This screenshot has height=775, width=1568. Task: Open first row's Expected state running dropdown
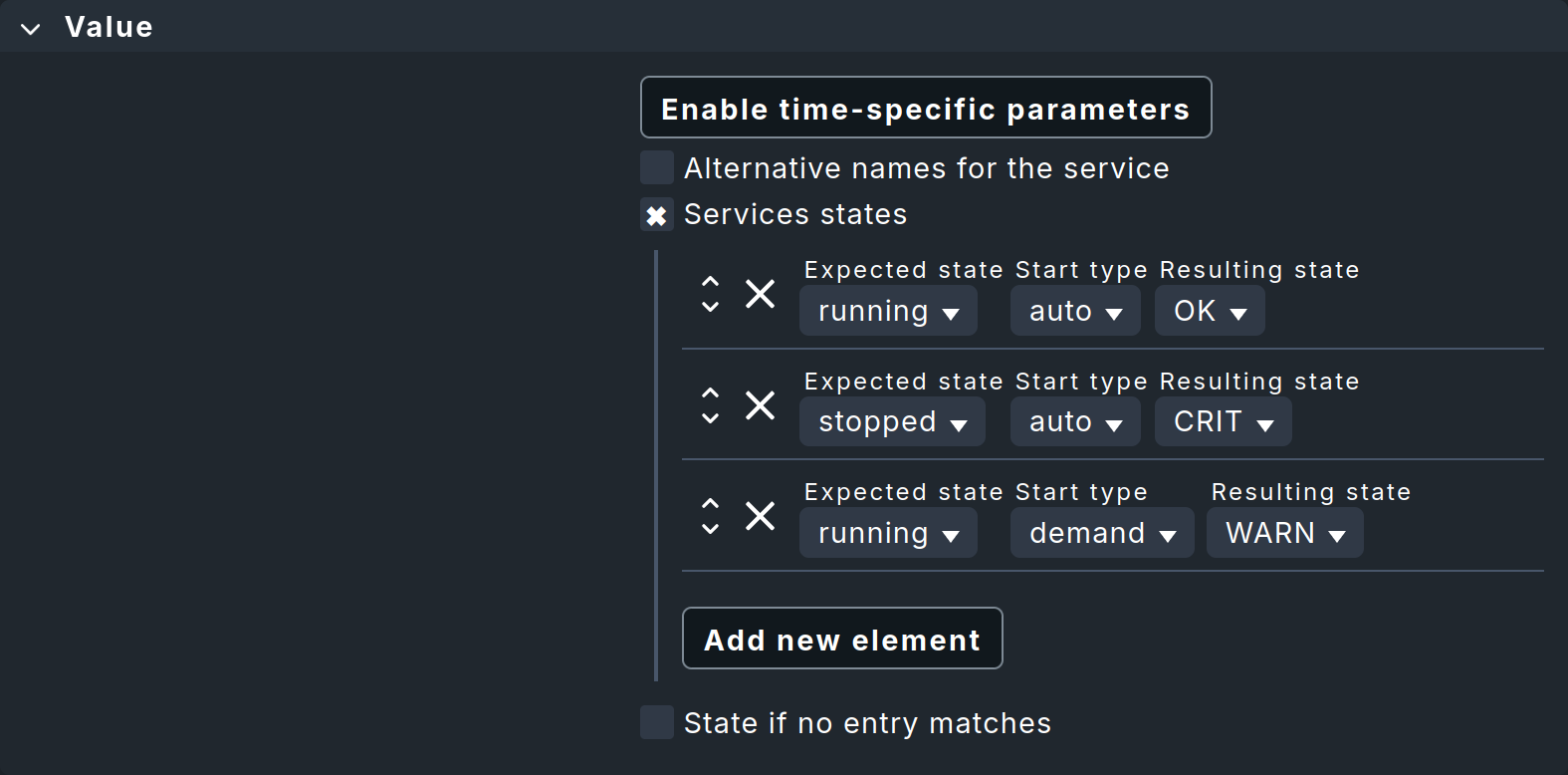click(887, 311)
